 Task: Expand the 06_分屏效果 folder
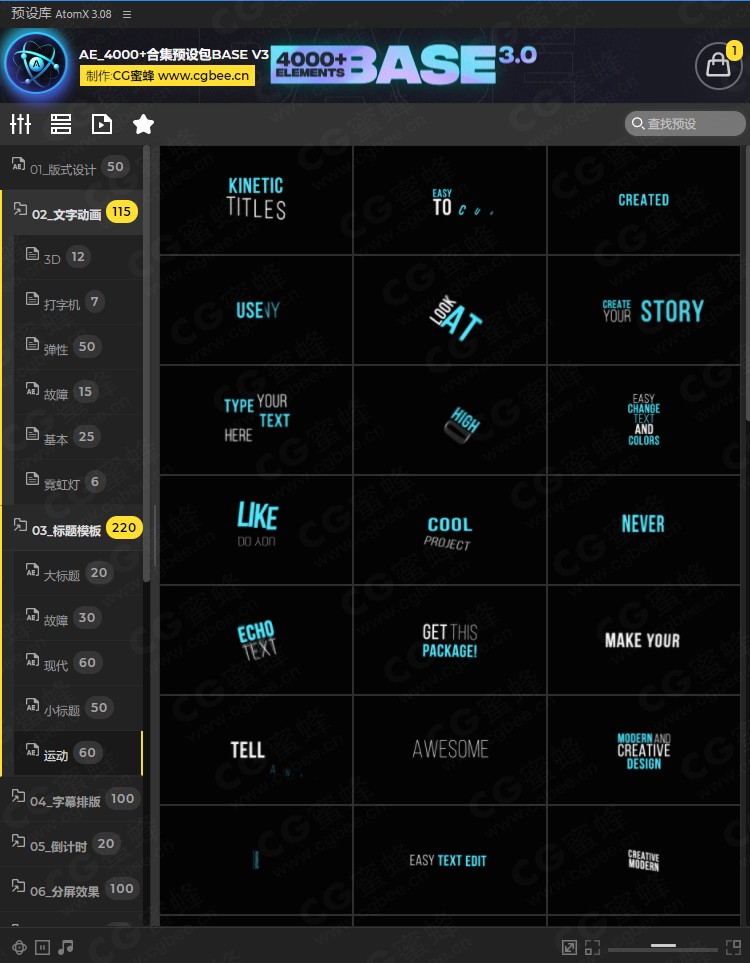coord(71,889)
